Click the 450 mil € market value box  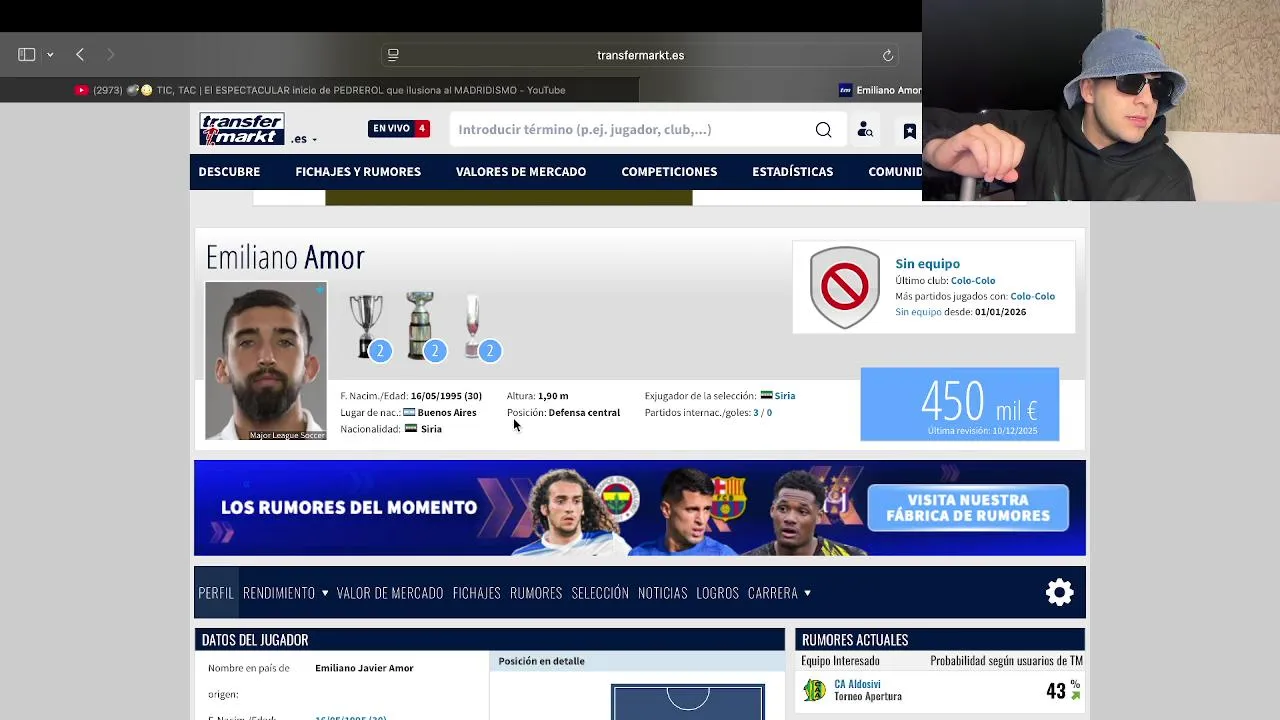point(960,404)
